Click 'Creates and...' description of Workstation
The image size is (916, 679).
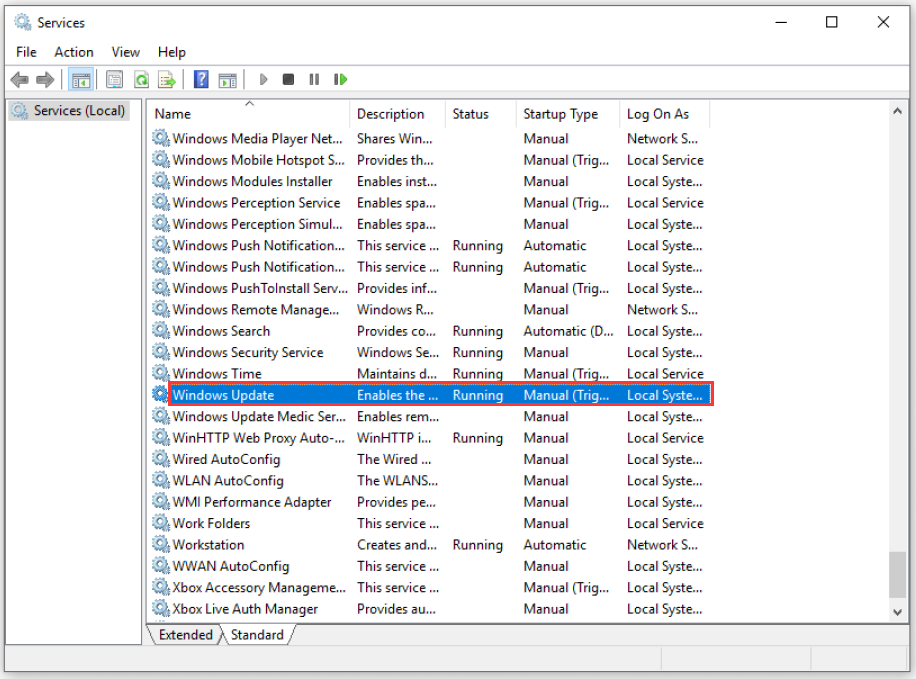397,545
